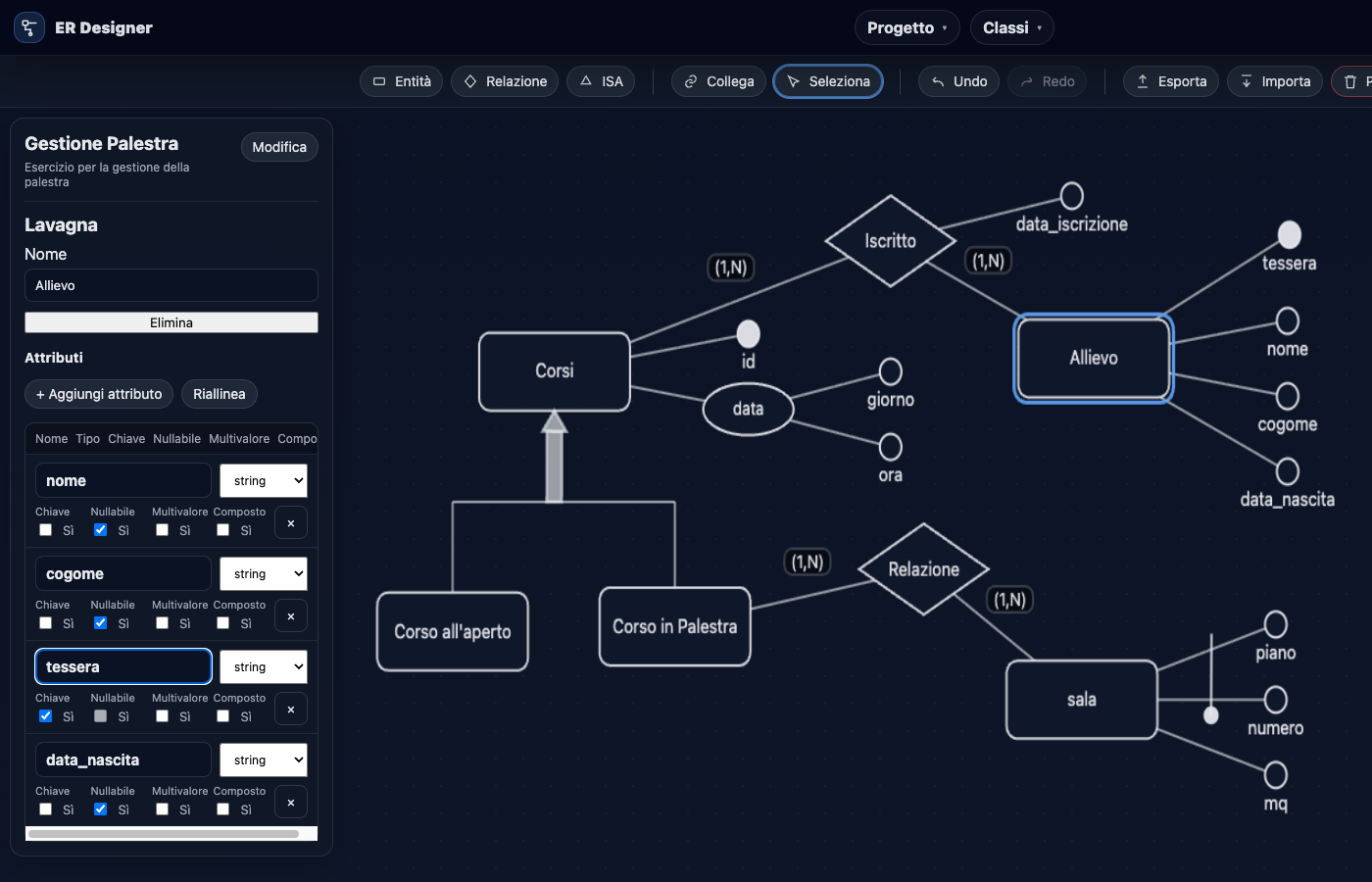Select the Entità tool
Screen dimensions: 1372x882
coord(402,81)
